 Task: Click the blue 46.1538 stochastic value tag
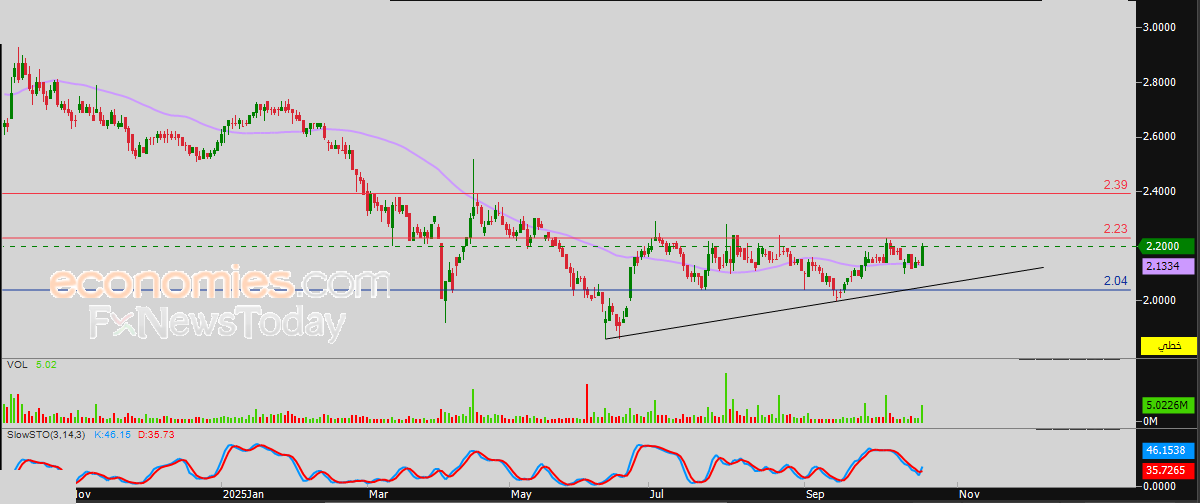coord(1168,452)
